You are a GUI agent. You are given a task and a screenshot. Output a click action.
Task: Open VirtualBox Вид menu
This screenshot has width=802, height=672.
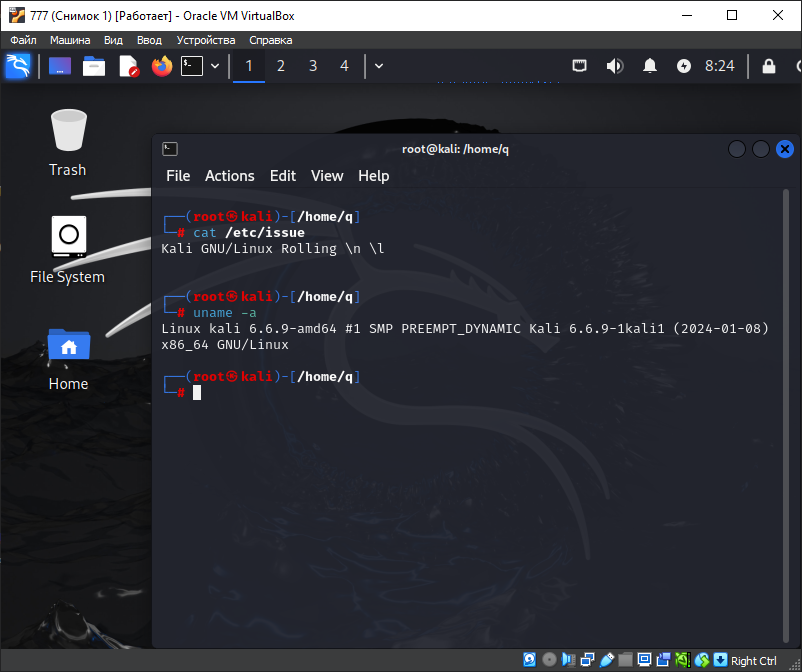coord(113,40)
